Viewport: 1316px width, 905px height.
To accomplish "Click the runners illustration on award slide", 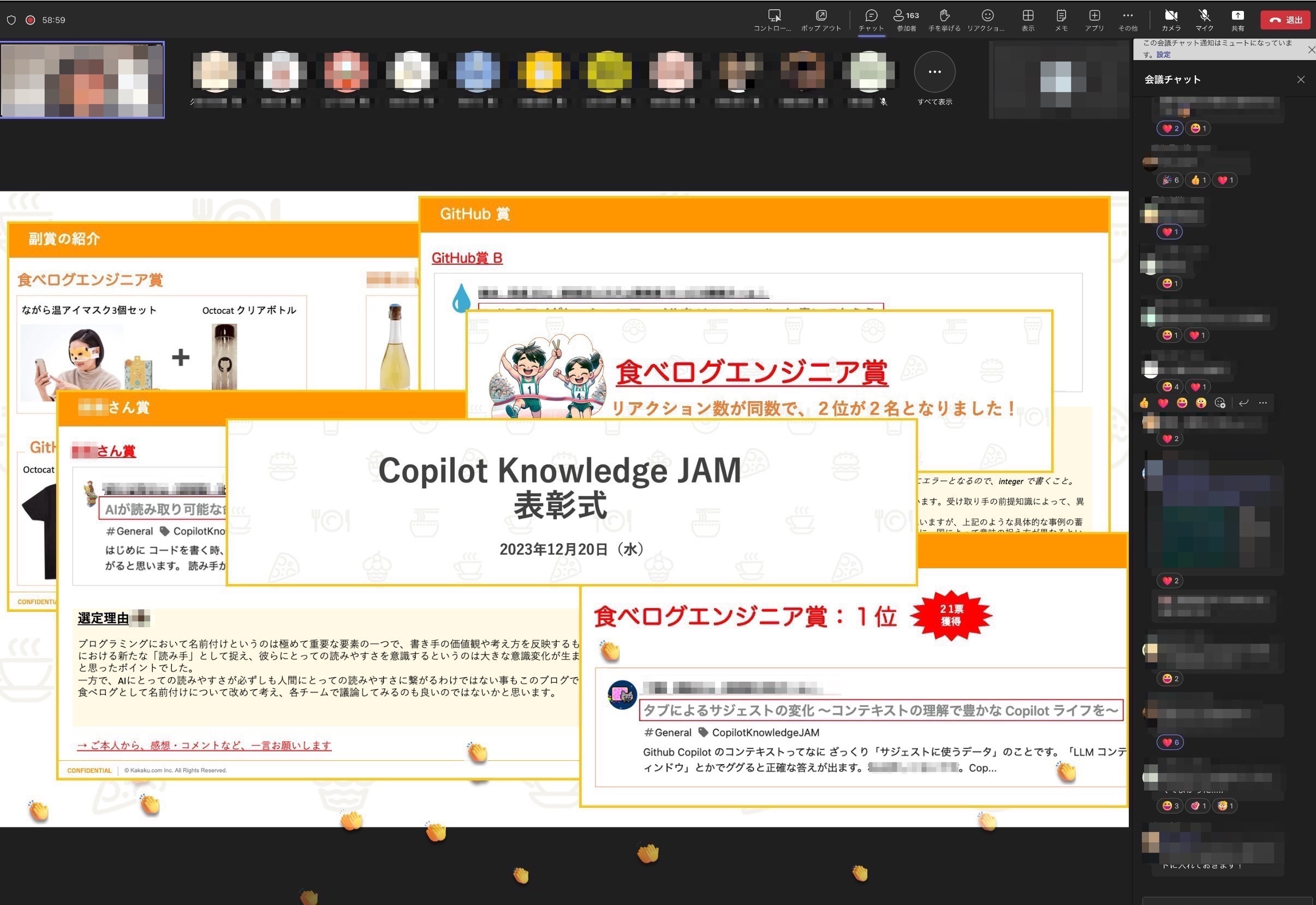I will tap(547, 376).
